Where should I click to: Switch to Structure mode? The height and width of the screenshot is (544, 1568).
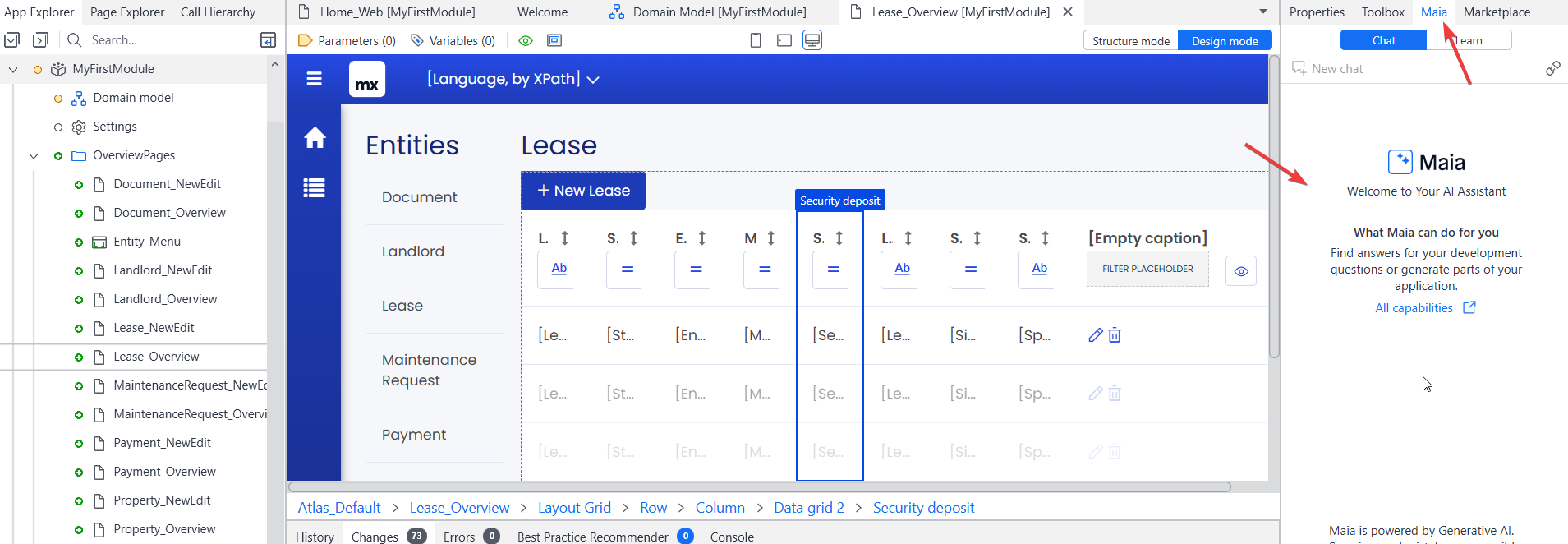[x=1131, y=41]
